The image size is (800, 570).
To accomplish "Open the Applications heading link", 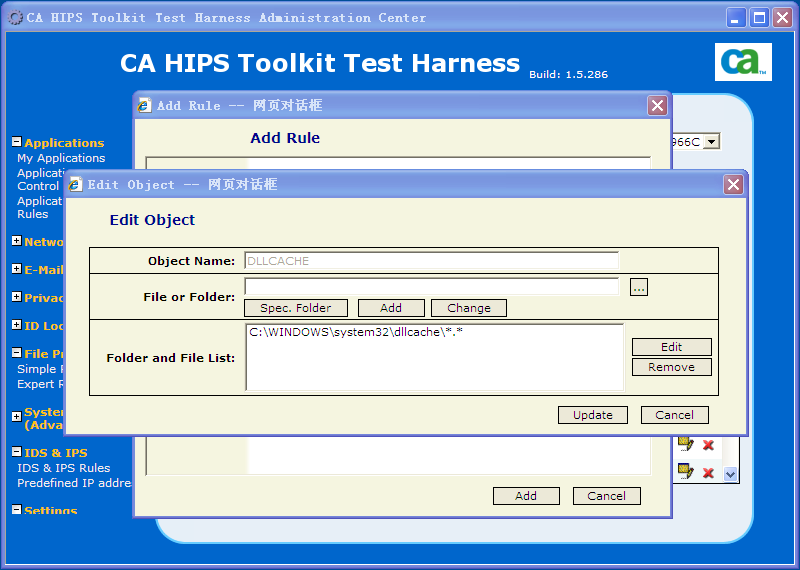I will coord(64,143).
